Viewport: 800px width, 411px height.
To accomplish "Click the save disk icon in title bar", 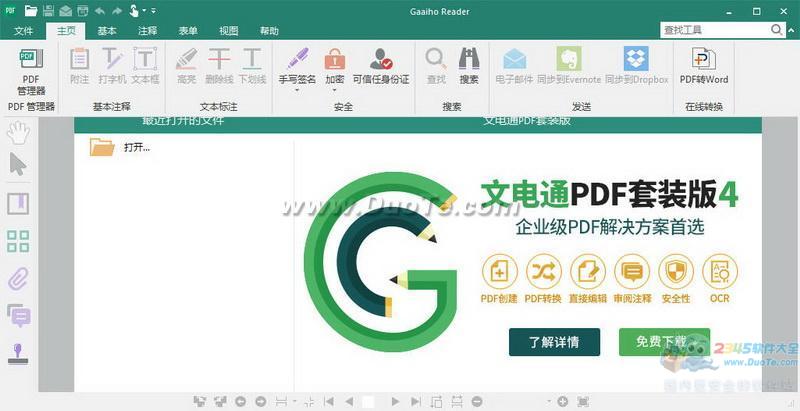I will [48, 10].
